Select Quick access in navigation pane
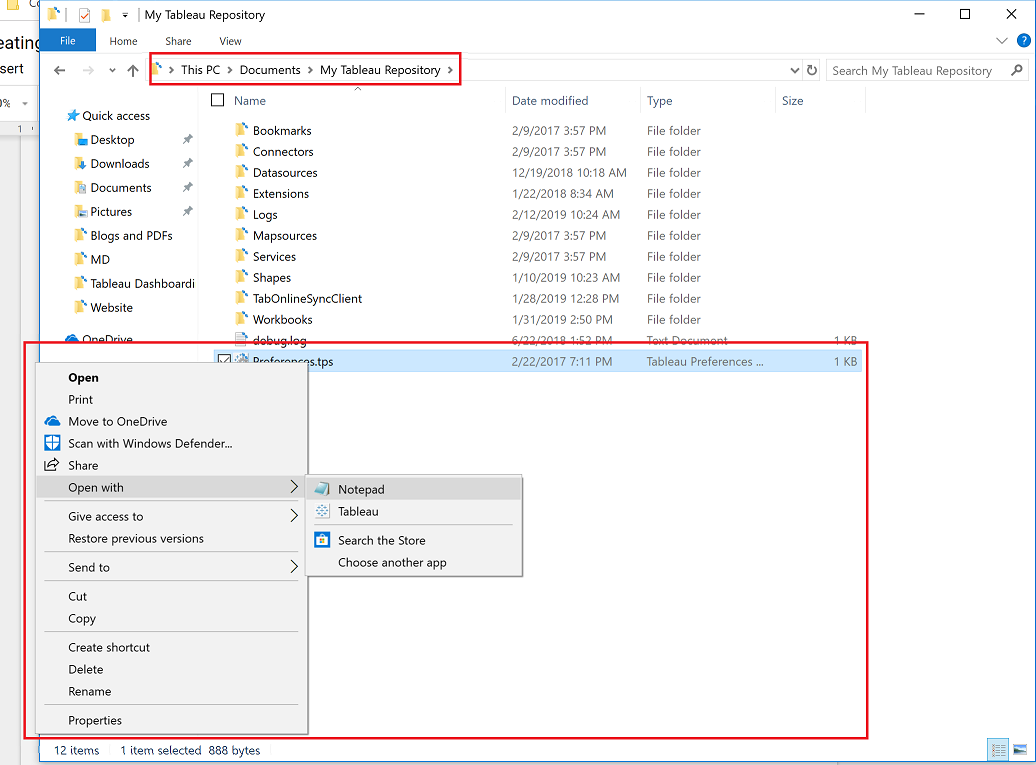This screenshot has width=1036, height=765. 116,116
